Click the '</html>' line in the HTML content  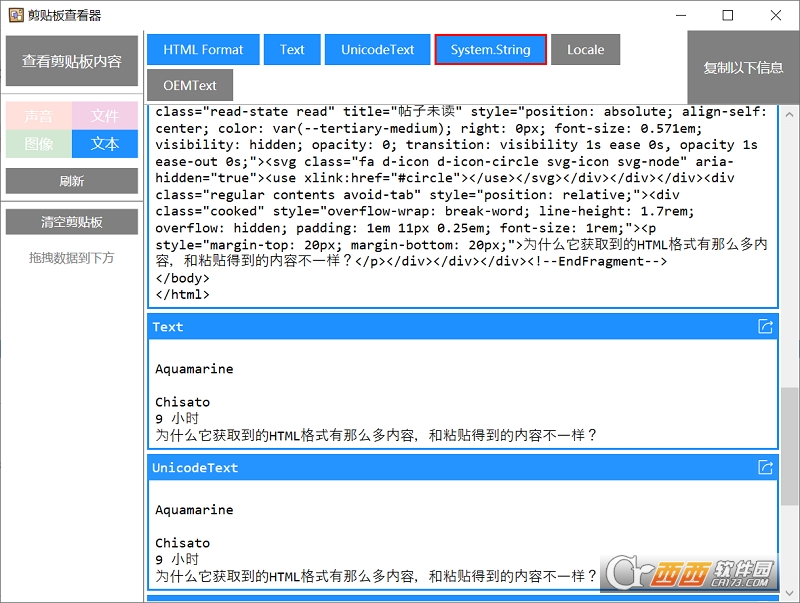point(182,294)
